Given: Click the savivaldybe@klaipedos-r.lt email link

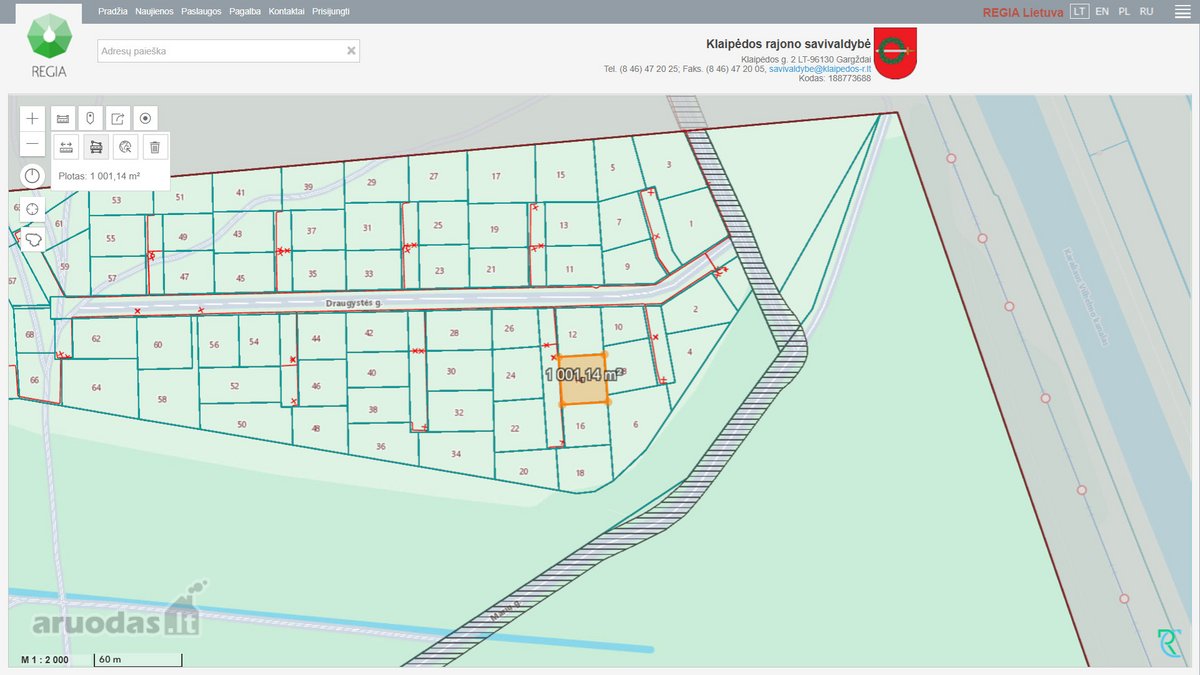Looking at the screenshot, I should 820,69.
